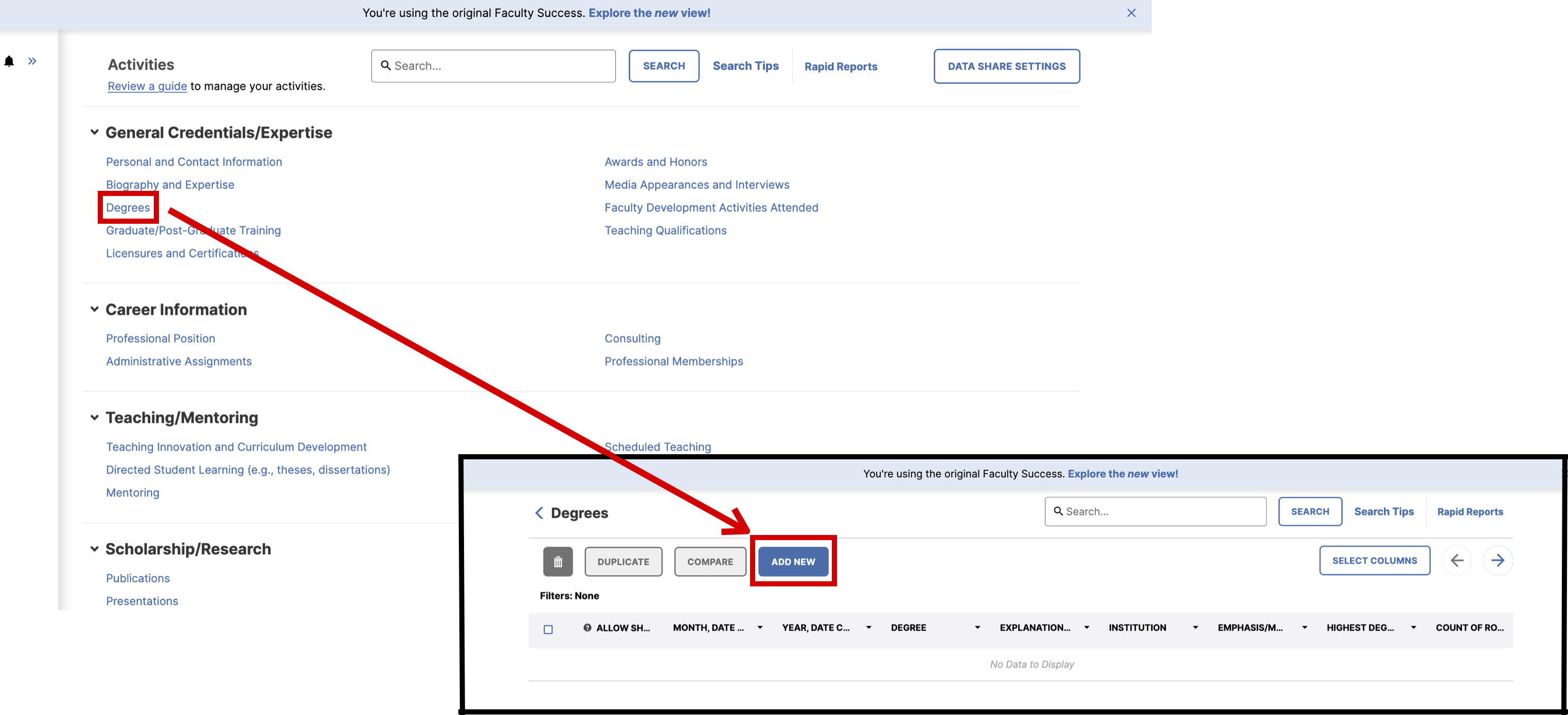The image size is (1568, 715).
Task: Open the notifications bell icon
Action: point(9,61)
